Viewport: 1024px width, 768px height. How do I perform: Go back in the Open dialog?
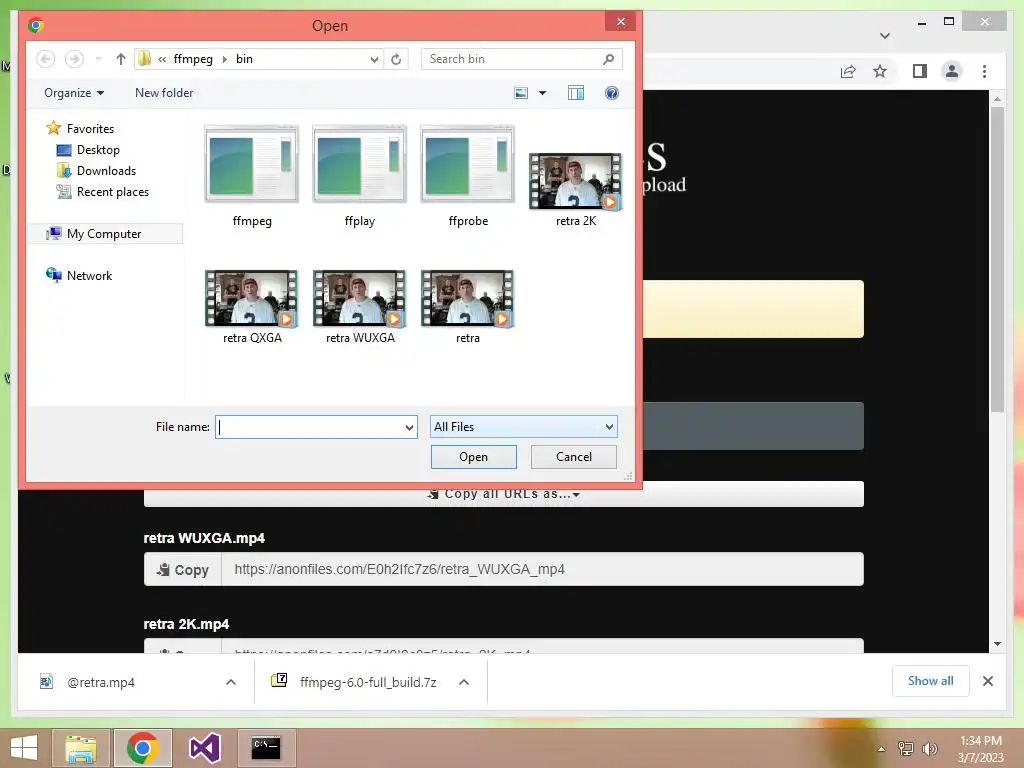[45, 59]
